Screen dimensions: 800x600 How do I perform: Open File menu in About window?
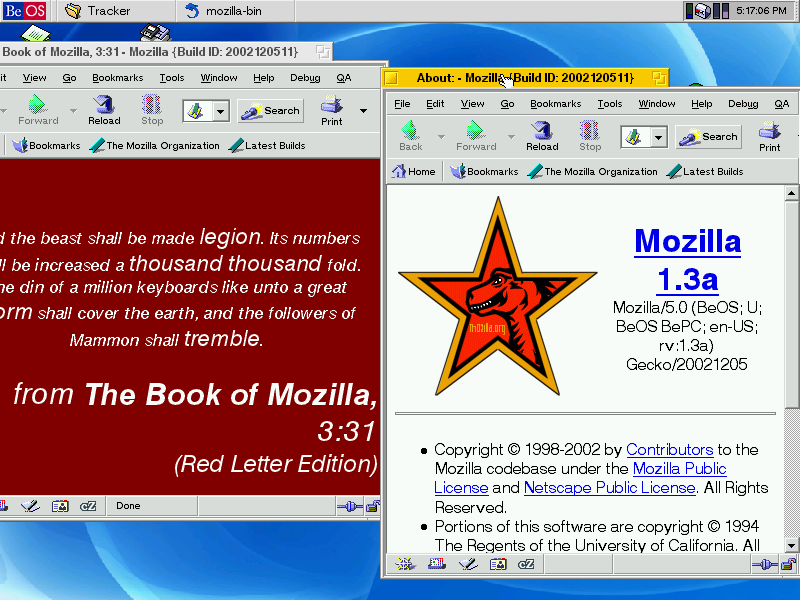click(x=402, y=104)
